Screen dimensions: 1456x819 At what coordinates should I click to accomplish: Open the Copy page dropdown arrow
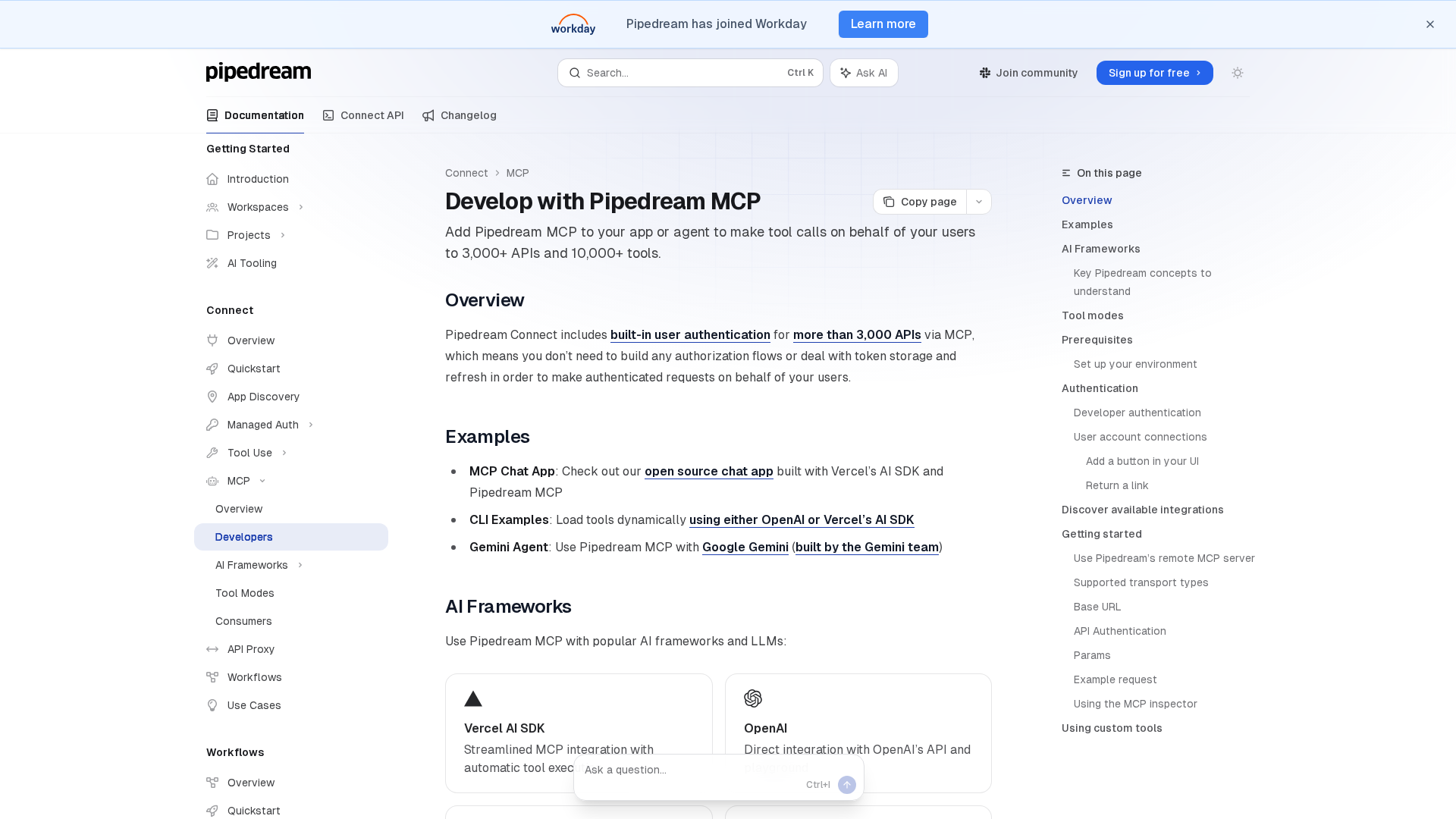979,202
